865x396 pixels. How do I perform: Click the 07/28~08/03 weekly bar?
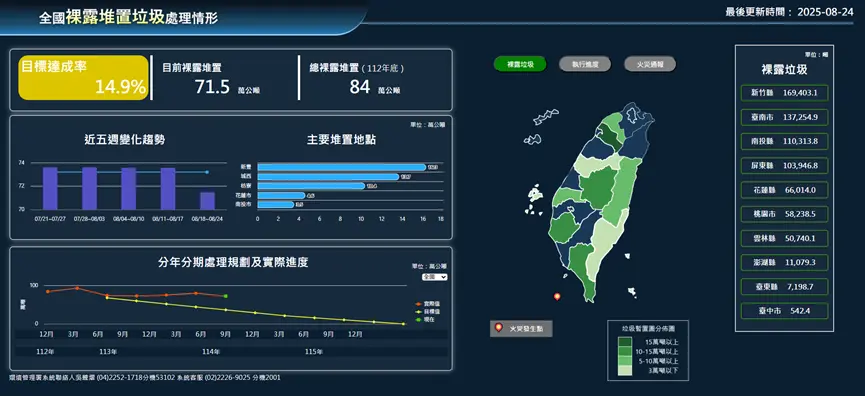point(89,188)
